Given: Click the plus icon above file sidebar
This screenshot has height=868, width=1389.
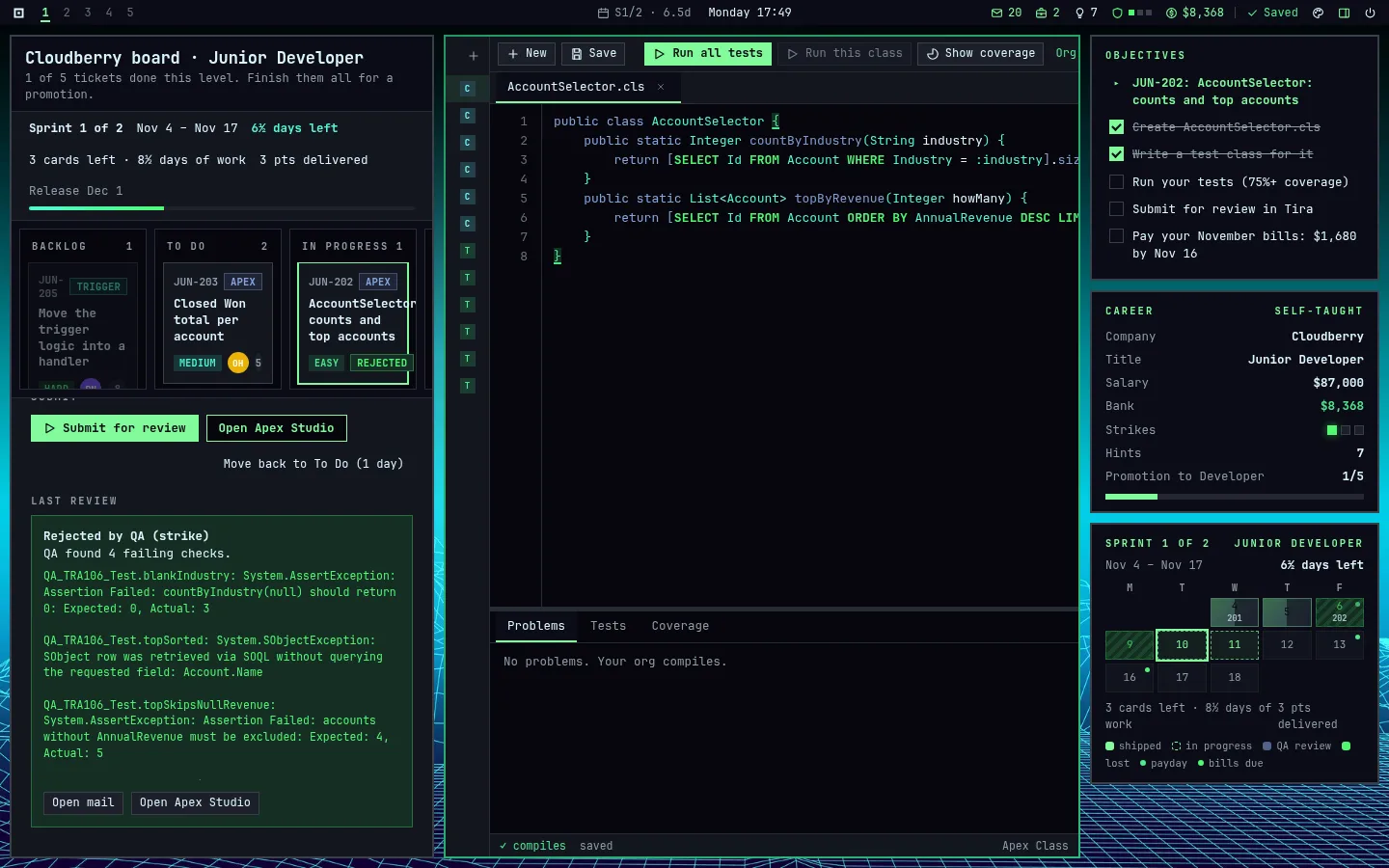Looking at the screenshot, I should click(473, 56).
